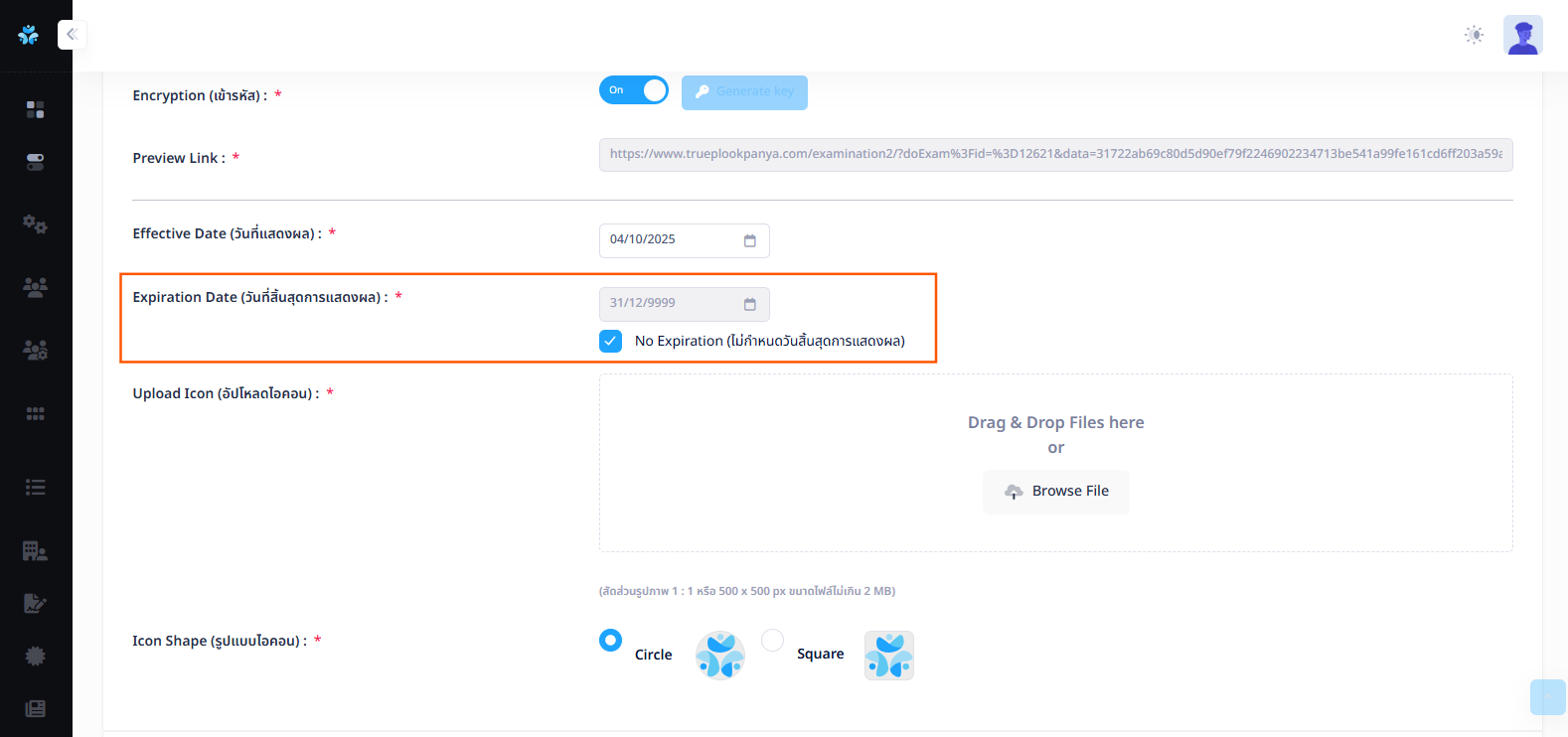Select the Circle icon shape radio

click(611, 641)
